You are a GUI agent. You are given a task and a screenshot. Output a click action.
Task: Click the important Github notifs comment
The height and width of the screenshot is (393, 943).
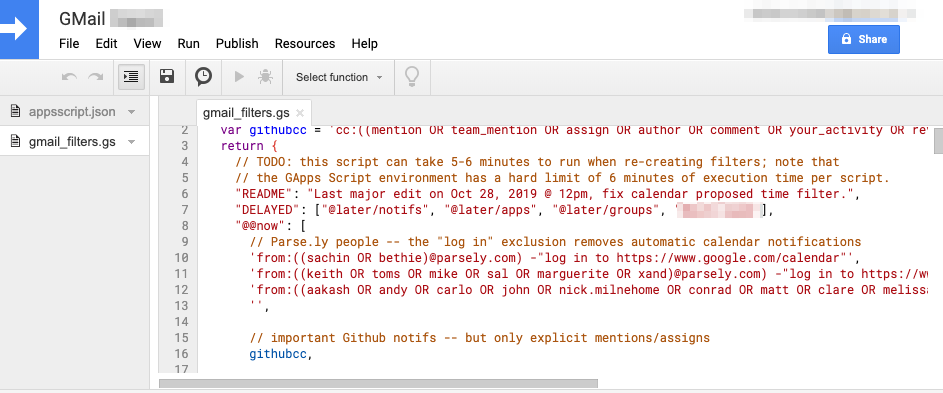pos(479,338)
